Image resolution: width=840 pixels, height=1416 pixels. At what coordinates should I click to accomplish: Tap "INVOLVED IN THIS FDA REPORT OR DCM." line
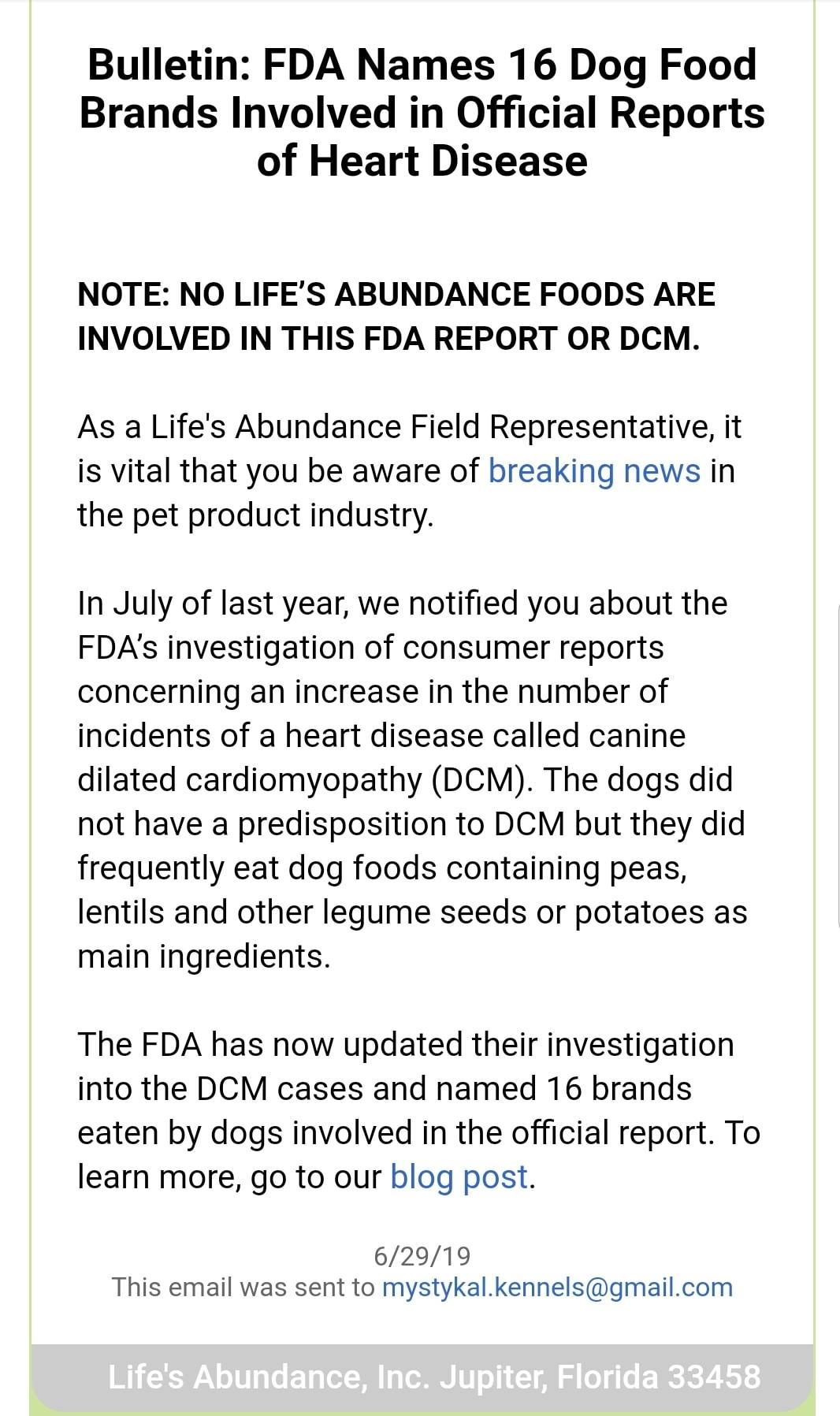pyautogui.click(x=388, y=338)
